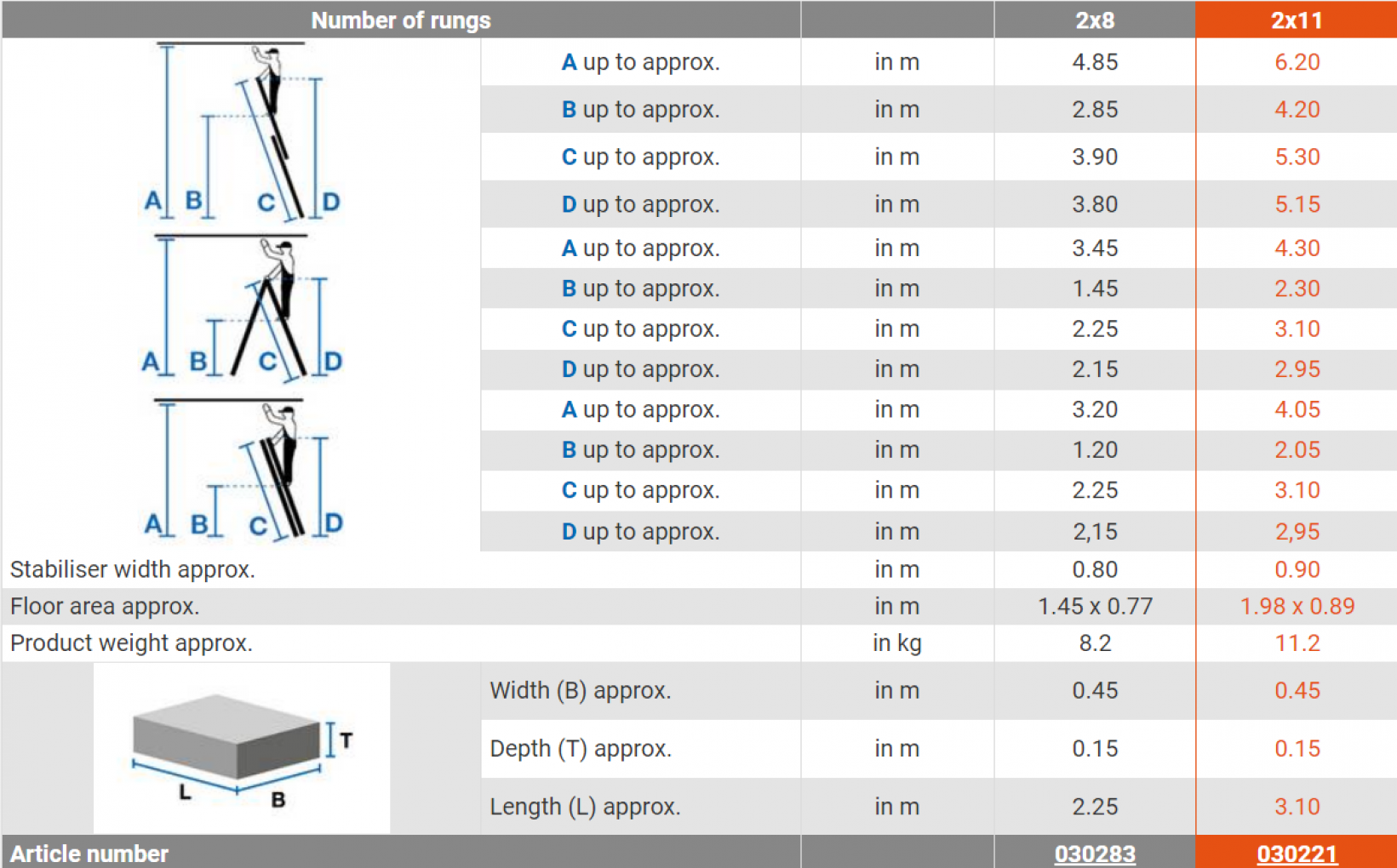Open article number link 030221
The width and height of the screenshot is (1397, 868).
[1297, 854]
